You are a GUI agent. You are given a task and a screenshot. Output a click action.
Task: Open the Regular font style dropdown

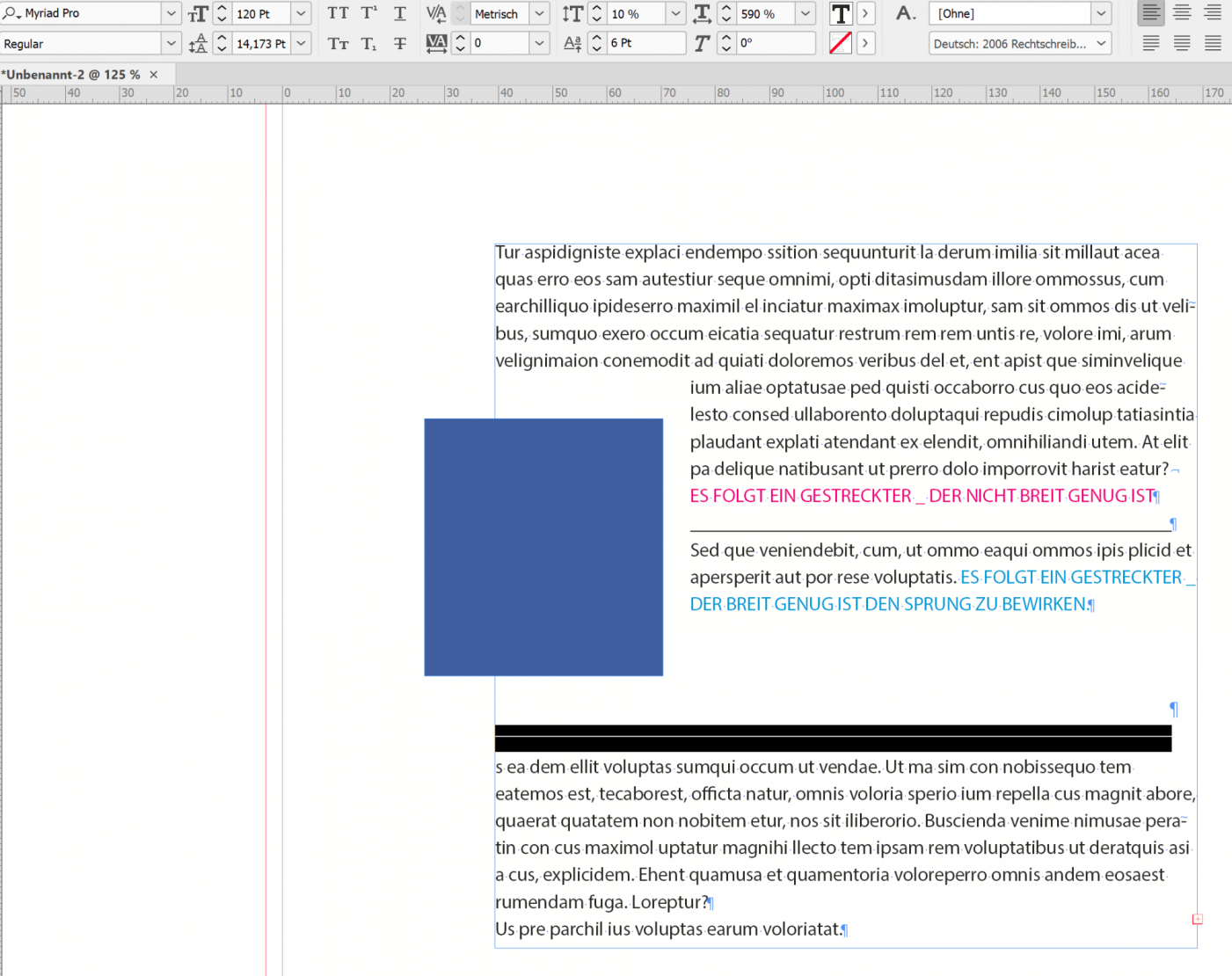tap(171, 43)
